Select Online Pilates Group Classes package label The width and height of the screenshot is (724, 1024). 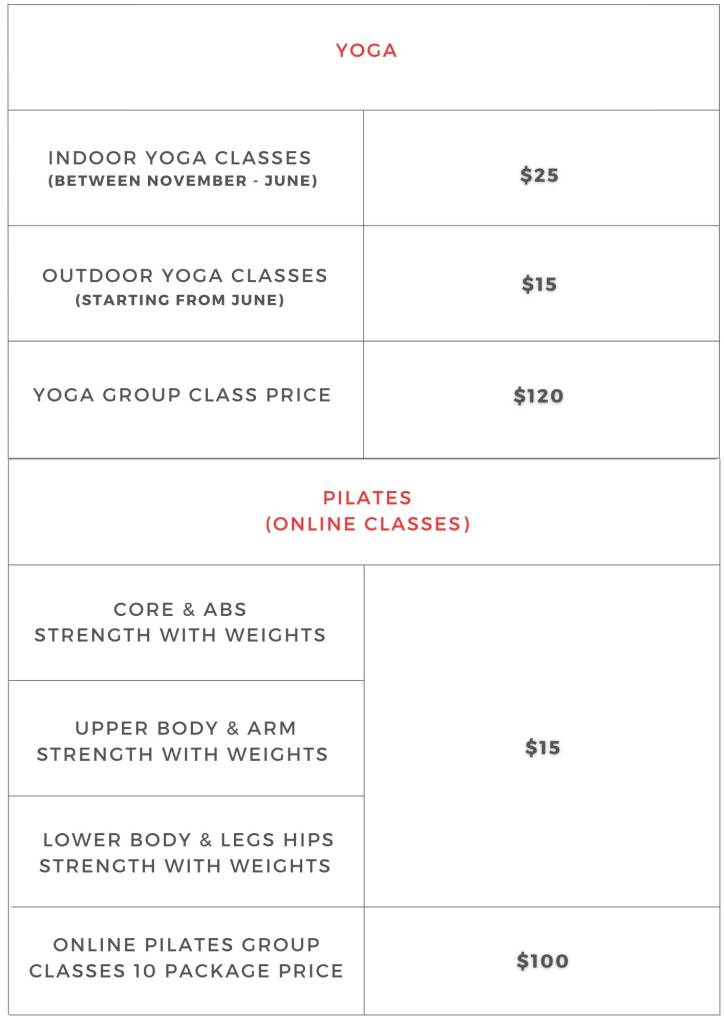point(186,958)
